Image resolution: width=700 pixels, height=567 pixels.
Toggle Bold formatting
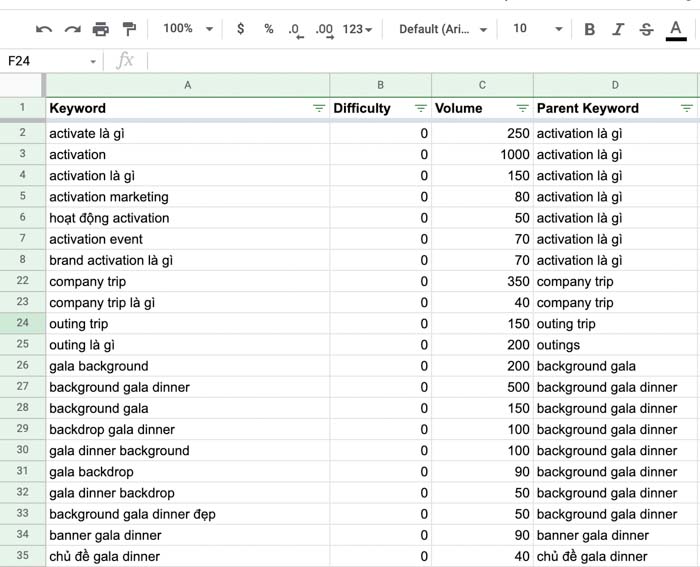pos(589,29)
